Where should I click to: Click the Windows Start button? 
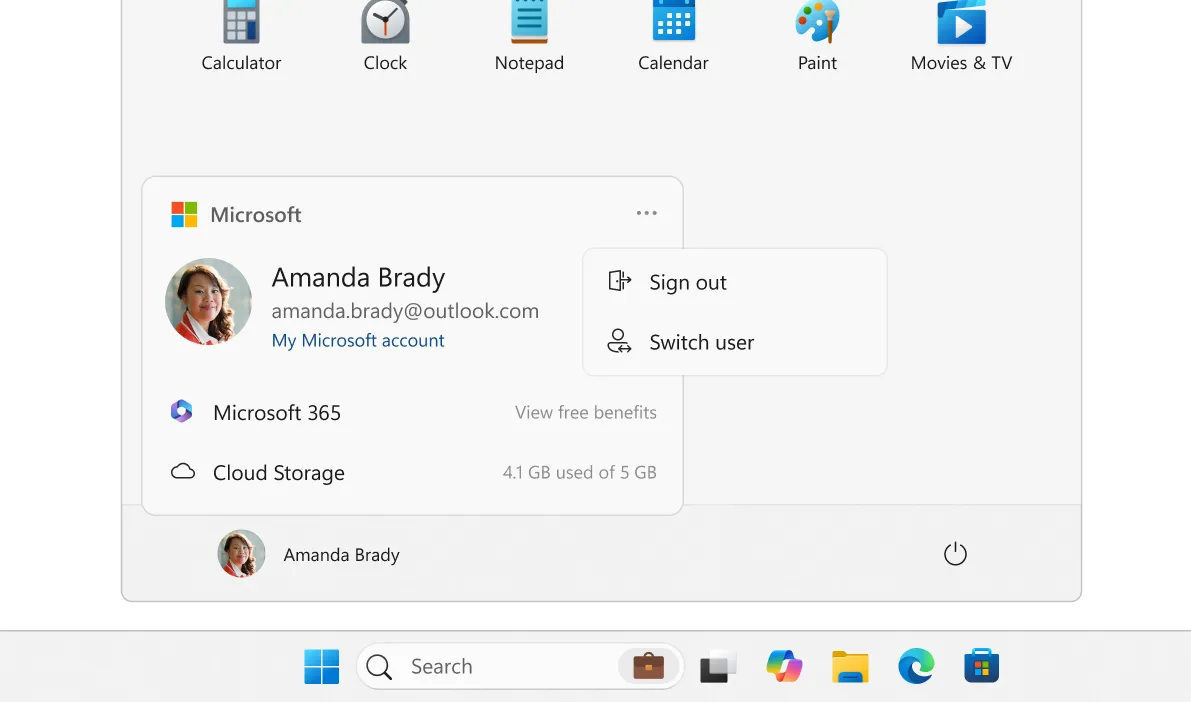(x=321, y=666)
